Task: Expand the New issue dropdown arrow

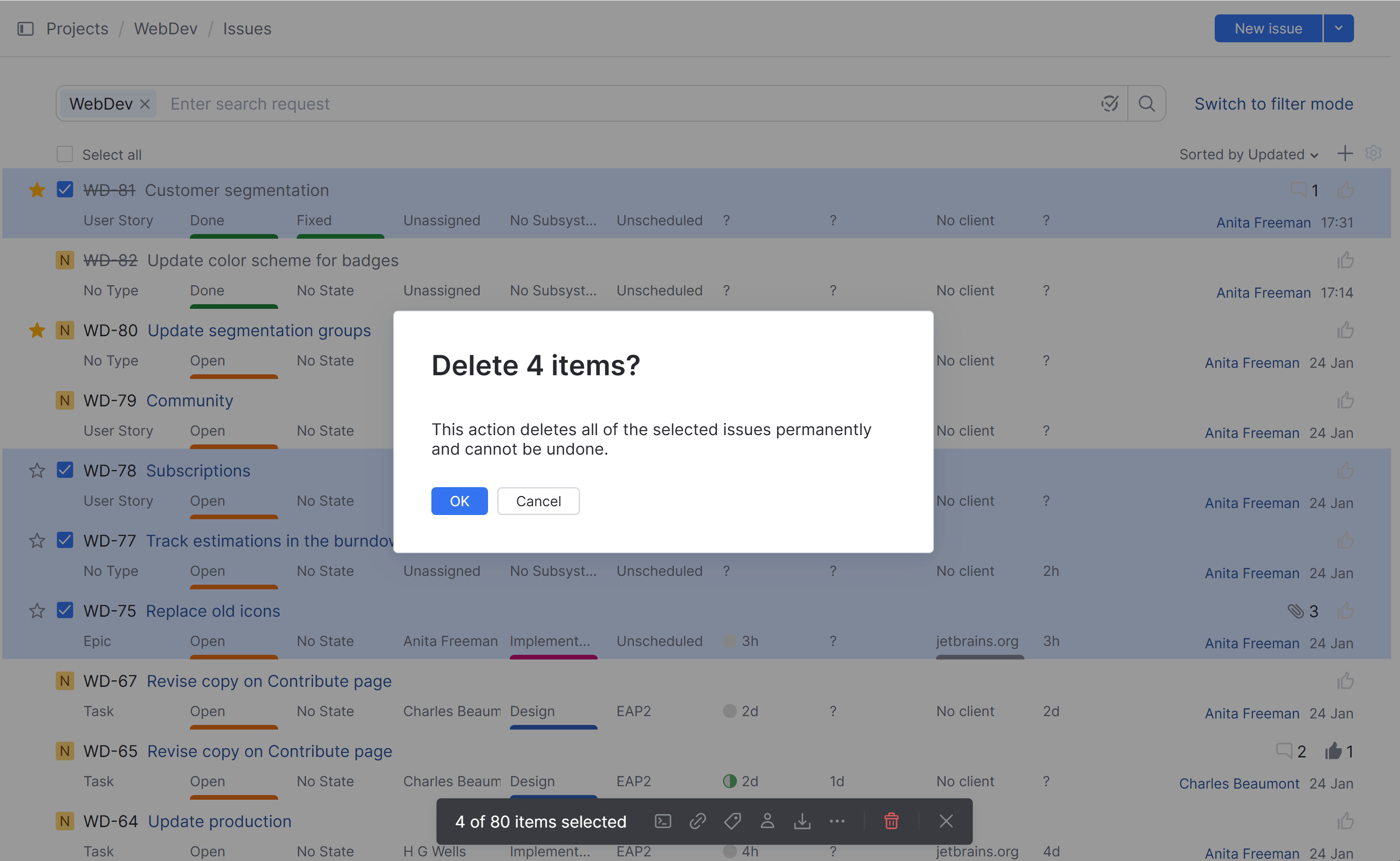Action: (1339, 28)
